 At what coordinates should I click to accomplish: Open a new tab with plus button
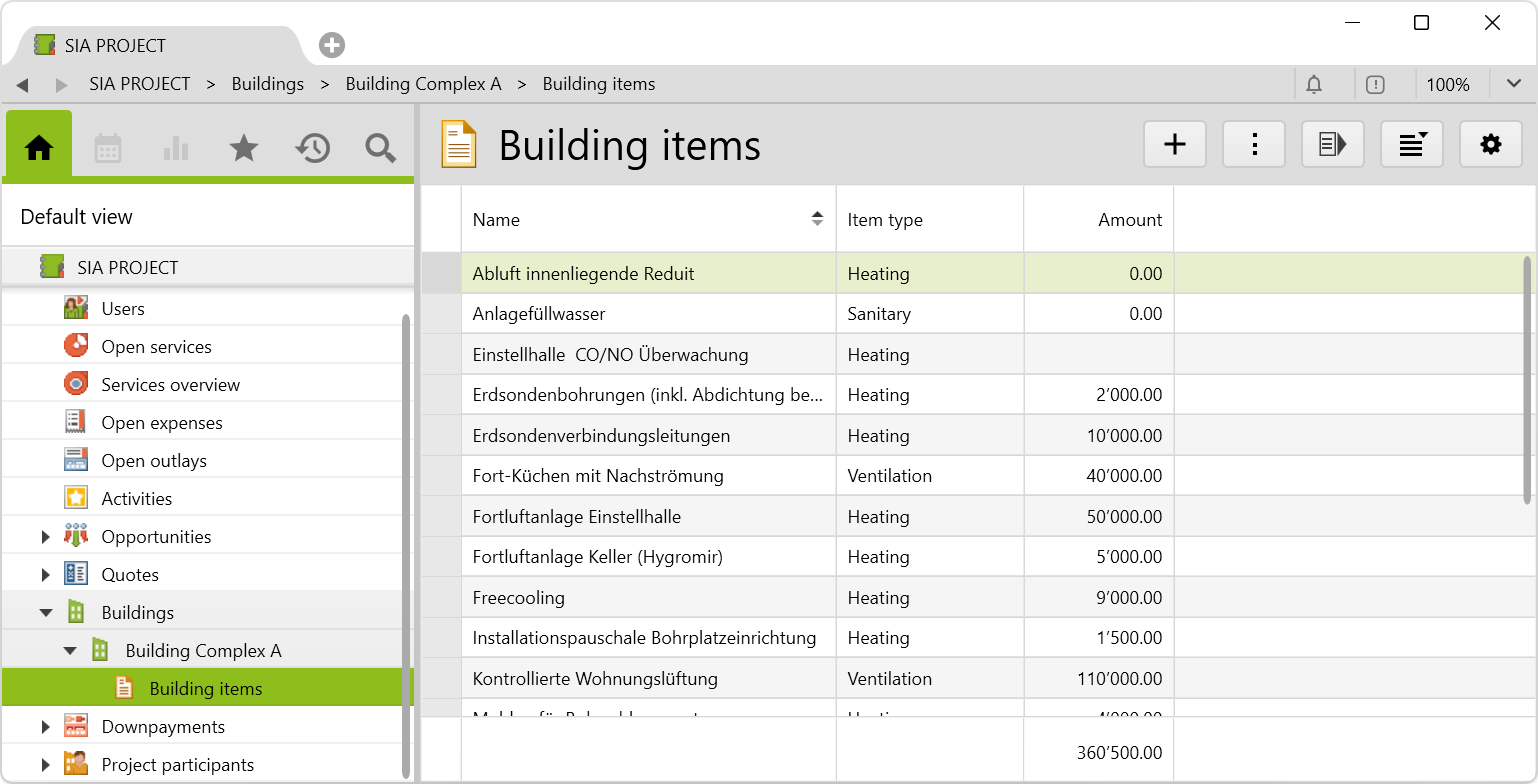coord(332,45)
